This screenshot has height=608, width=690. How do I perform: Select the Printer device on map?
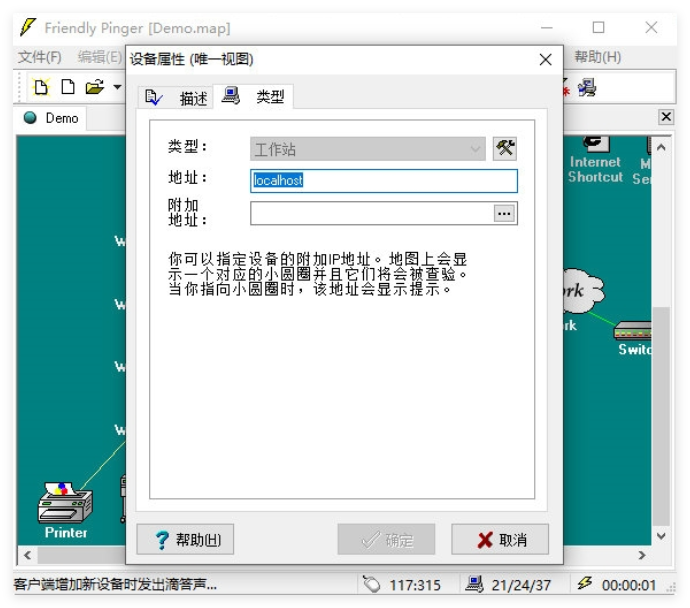point(66,510)
